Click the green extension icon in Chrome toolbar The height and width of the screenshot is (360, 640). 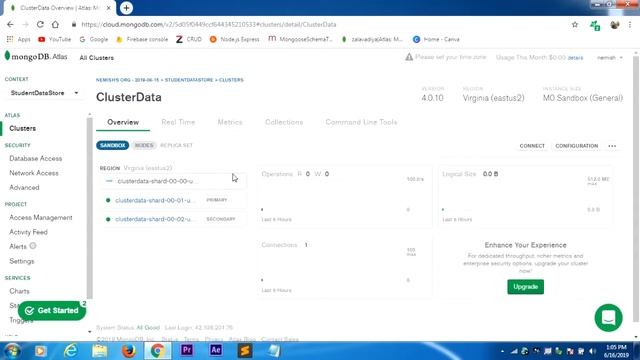595,25
